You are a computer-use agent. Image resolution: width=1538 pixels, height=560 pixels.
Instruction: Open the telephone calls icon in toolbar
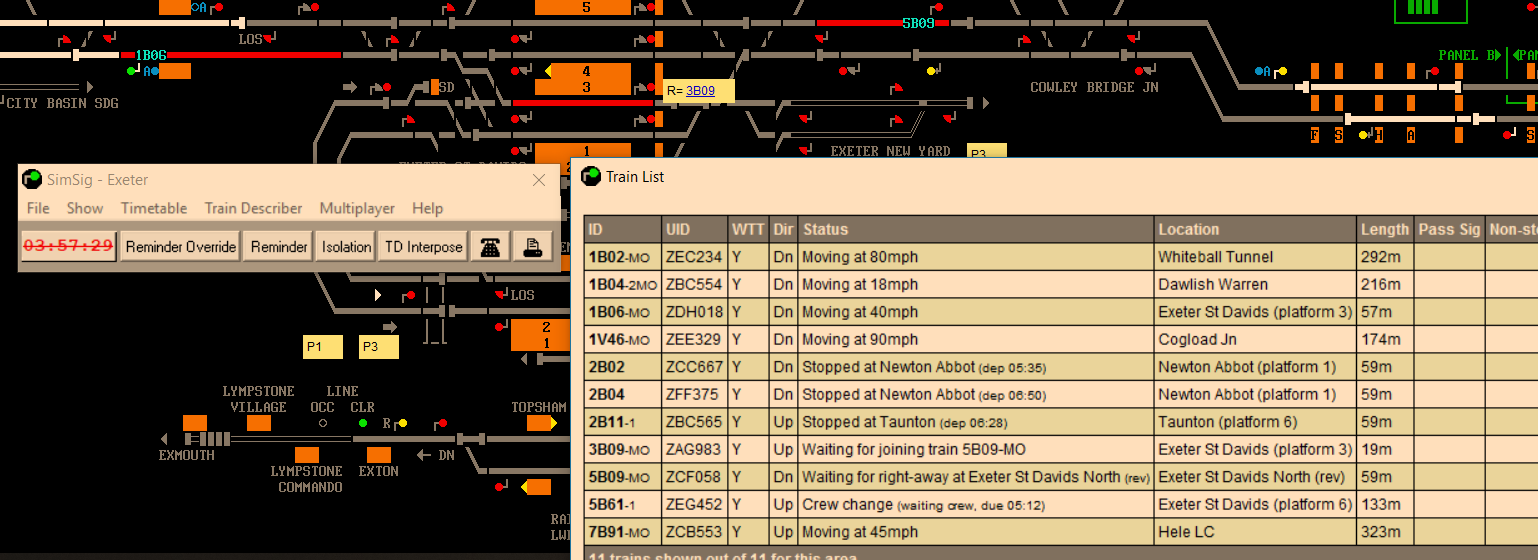point(490,247)
